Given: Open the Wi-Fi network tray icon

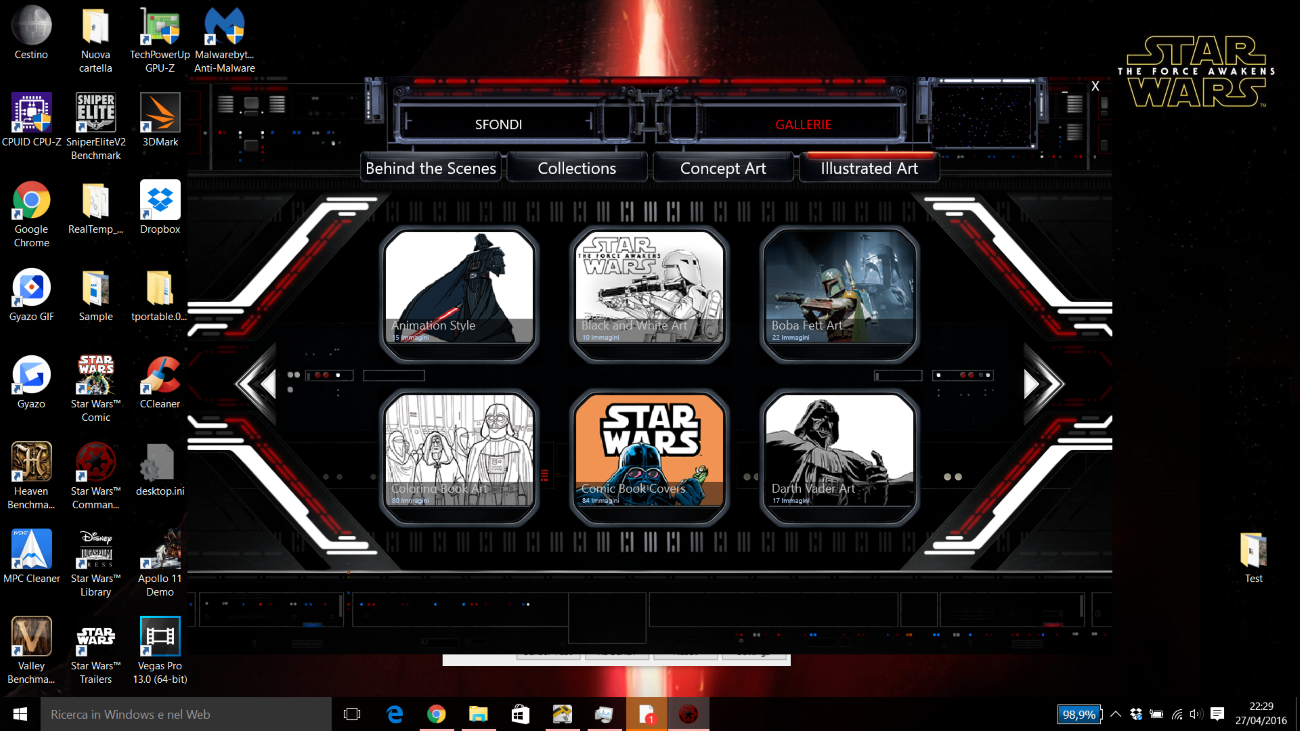Looking at the screenshot, I should [1176, 714].
